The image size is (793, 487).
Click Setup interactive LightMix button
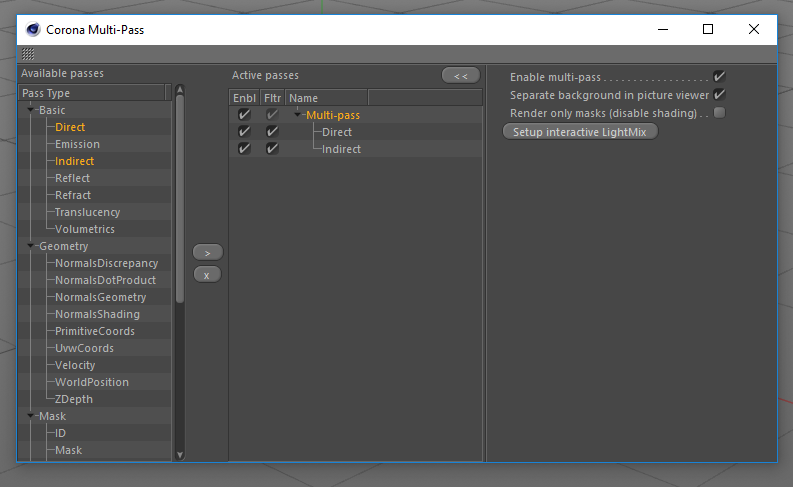[x=580, y=132]
